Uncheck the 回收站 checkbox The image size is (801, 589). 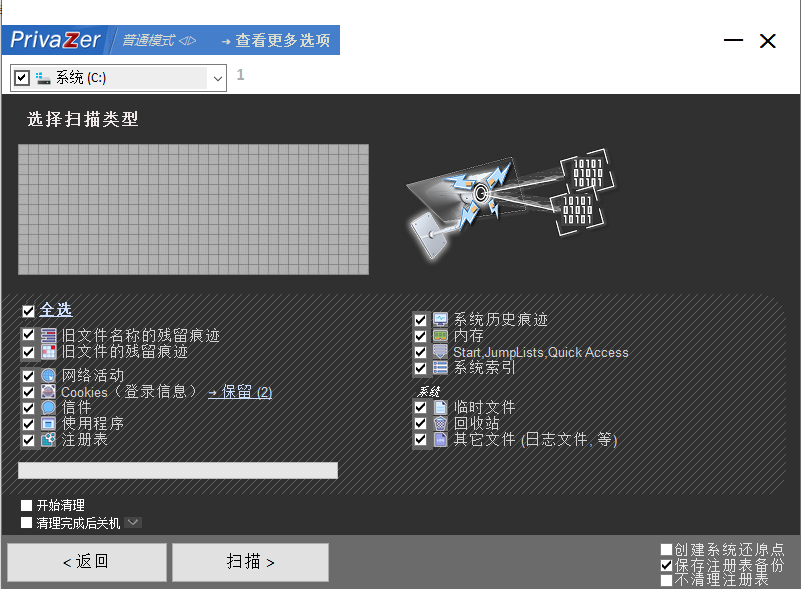coord(420,423)
